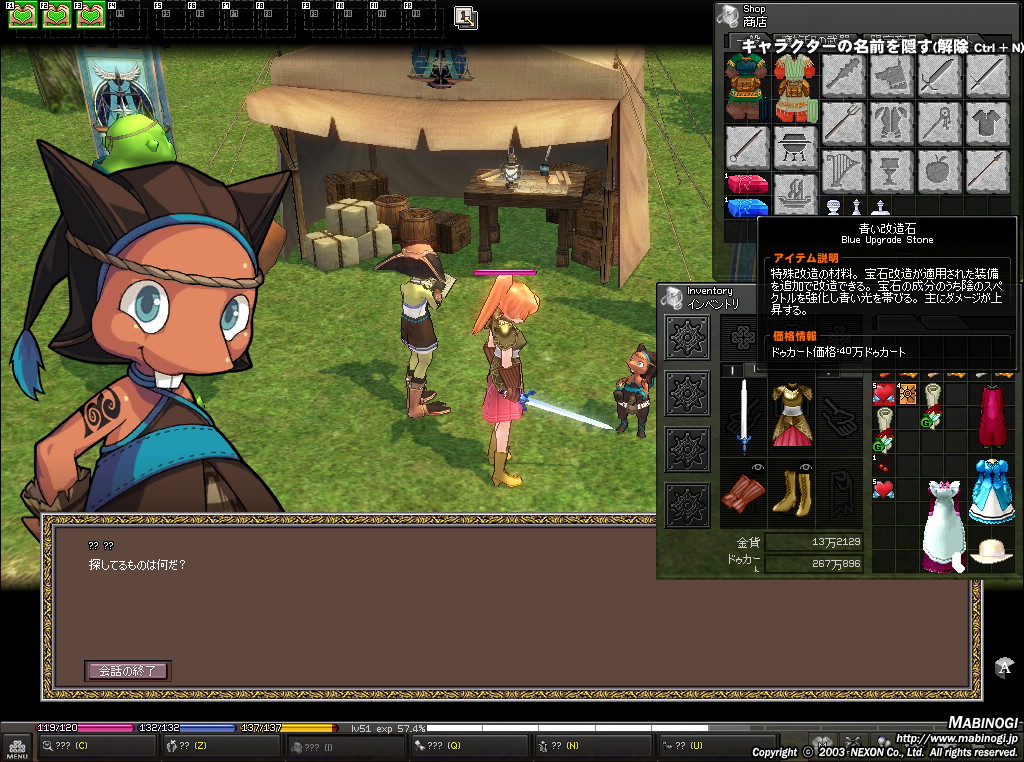Viewport: 1024px width, 762px height.
Task: Select the green armor outfit in shop
Action: click(x=746, y=87)
